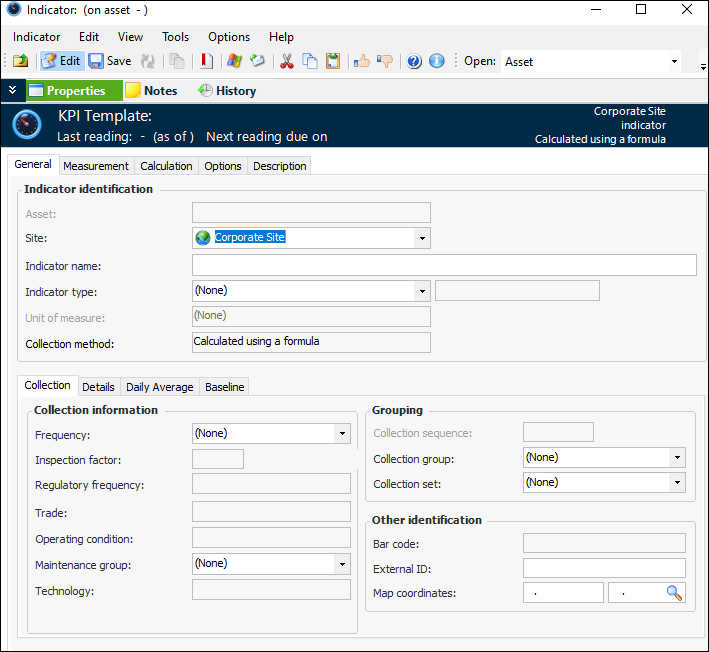The width and height of the screenshot is (709, 652).
Task: Expand the Collection group dropdown
Action: coord(677,458)
